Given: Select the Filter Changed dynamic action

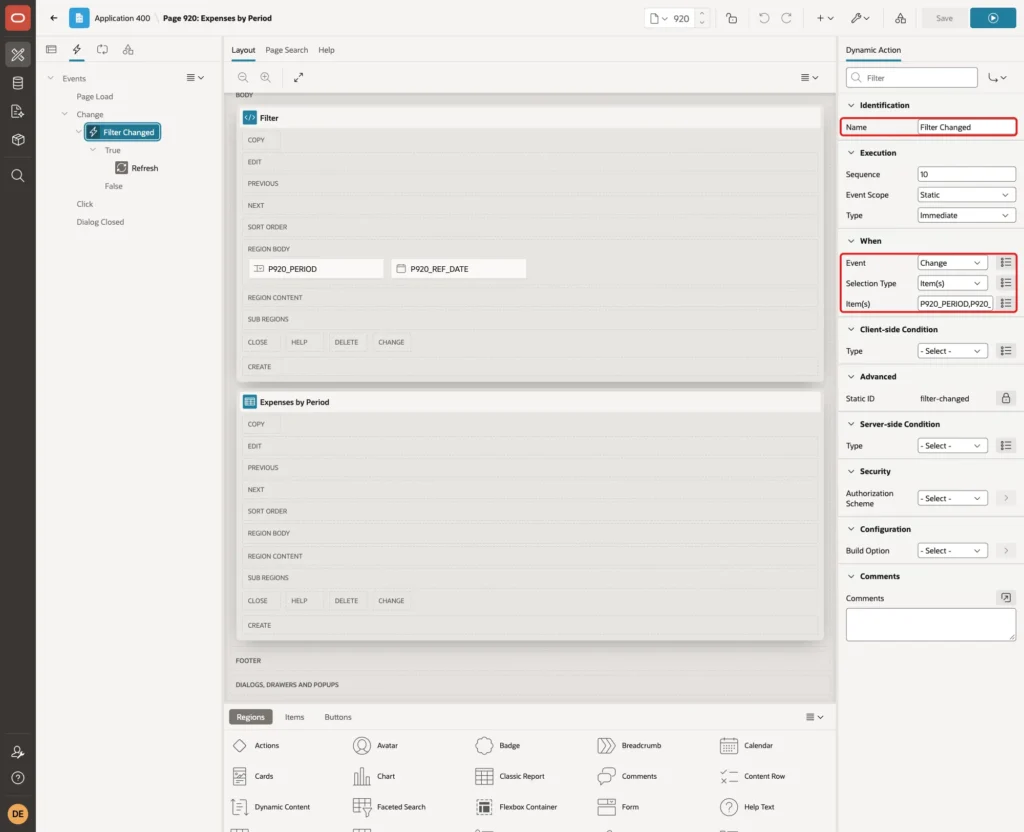Looking at the screenshot, I should pos(122,132).
